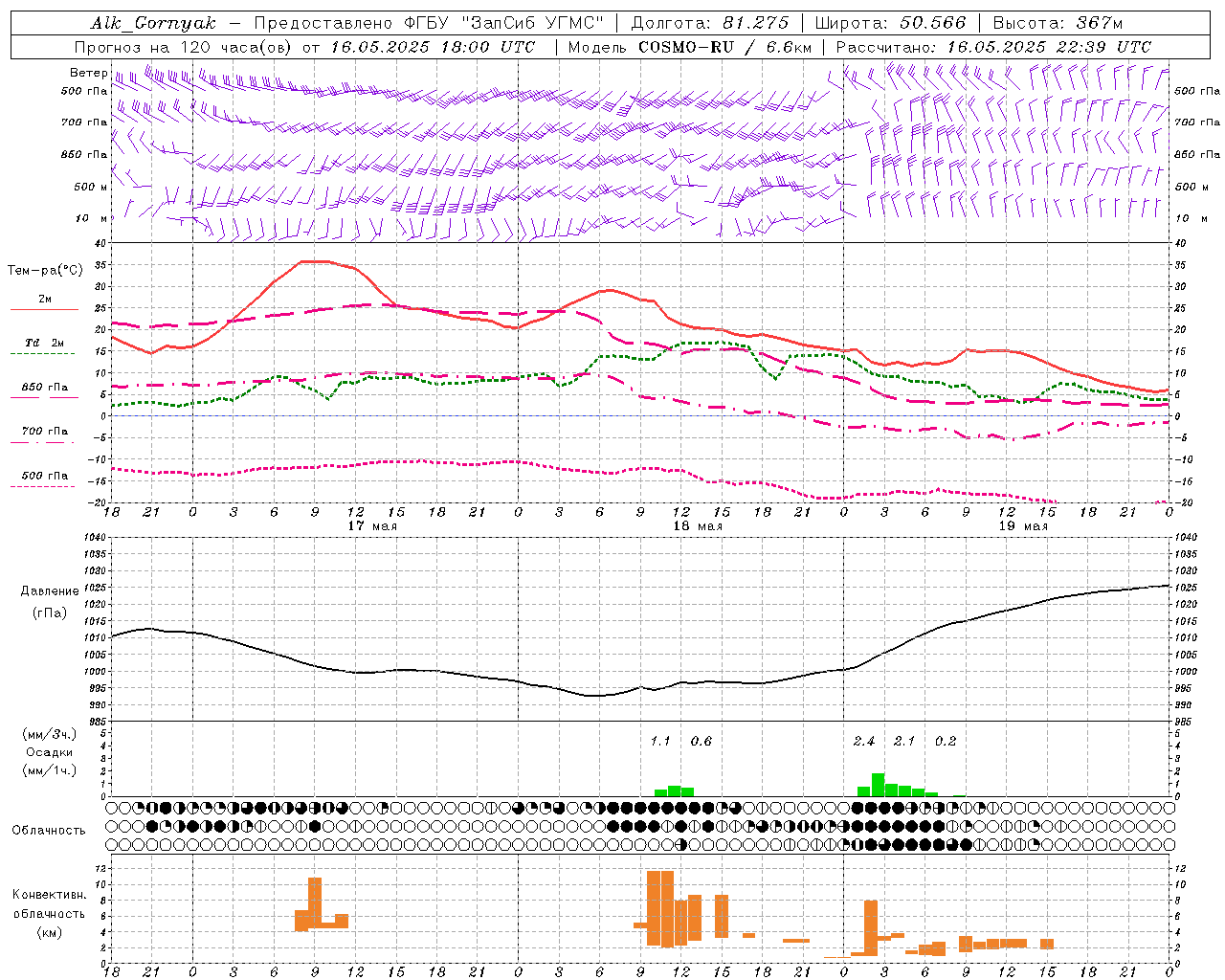
Task: Click the 'Высота: 367м' header field
Action: click(1058, 23)
